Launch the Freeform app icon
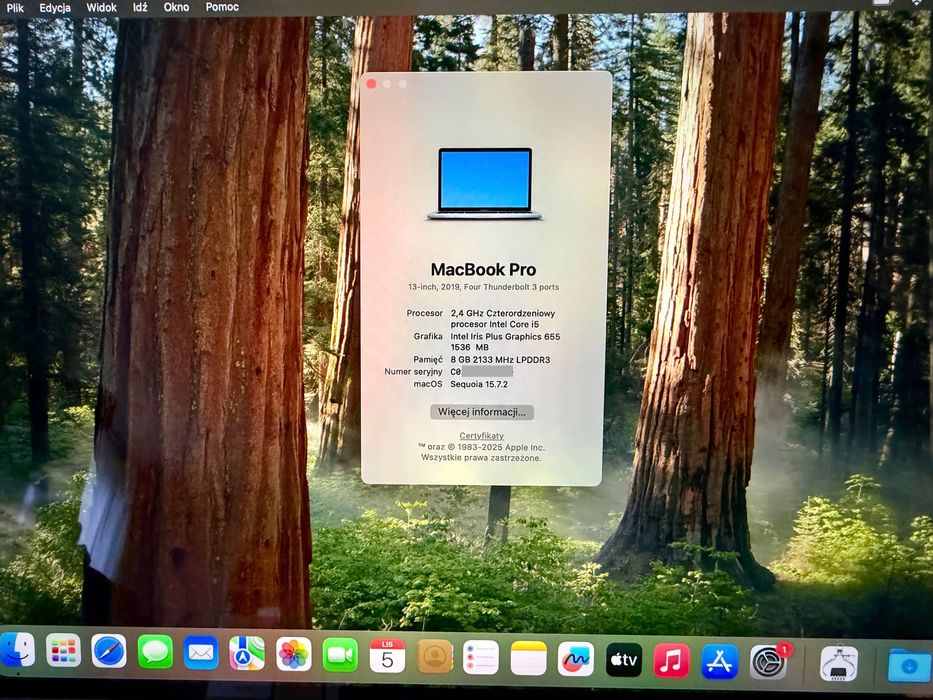The height and width of the screenshot is (700, 933). [x=575, y=659]
